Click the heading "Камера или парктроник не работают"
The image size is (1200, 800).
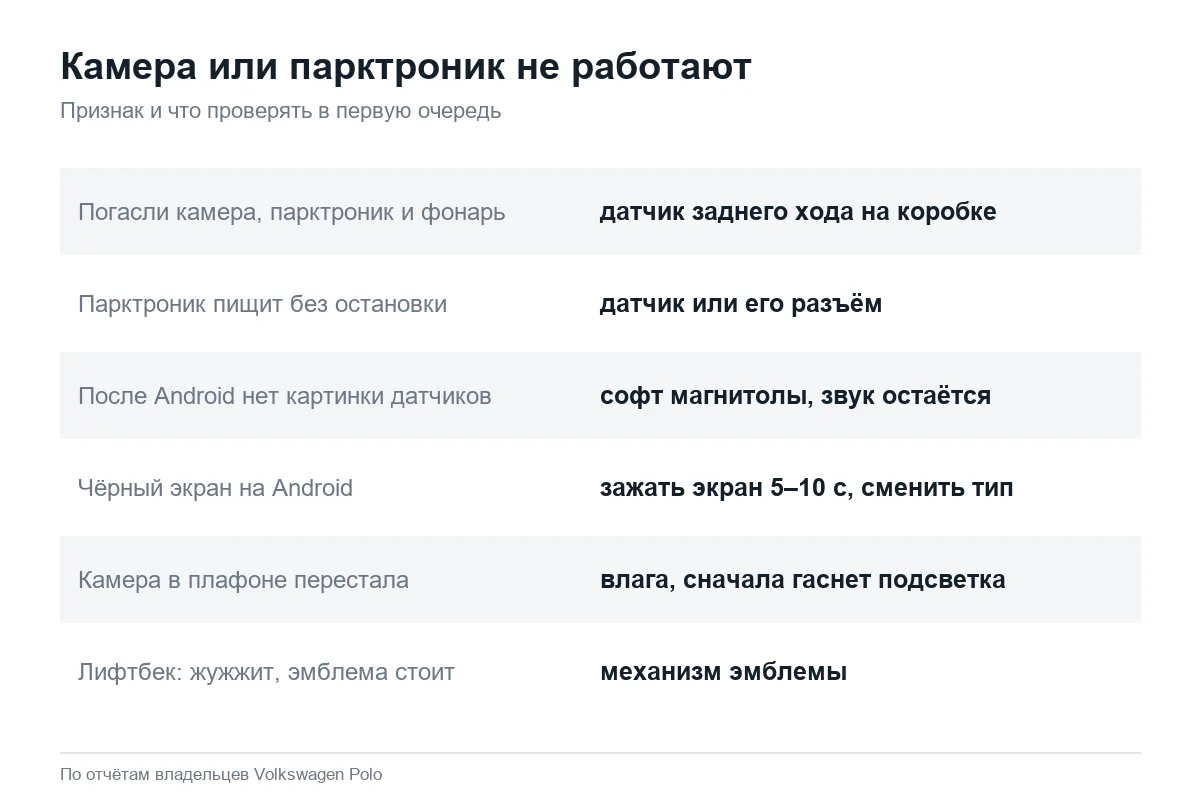tap(405, 68)
